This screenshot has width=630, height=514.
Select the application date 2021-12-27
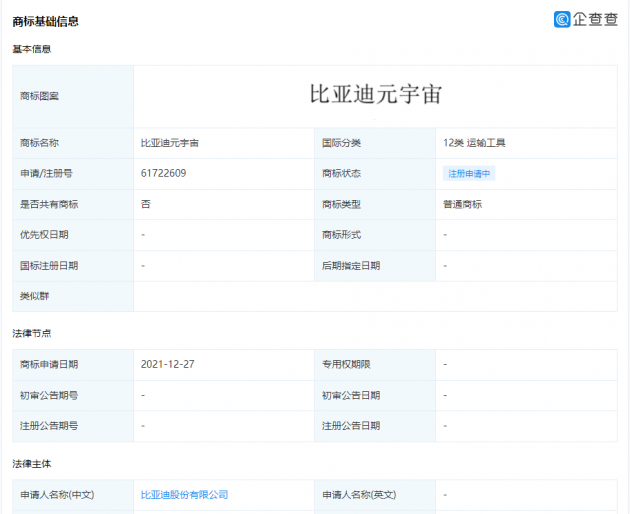point(168,364)
